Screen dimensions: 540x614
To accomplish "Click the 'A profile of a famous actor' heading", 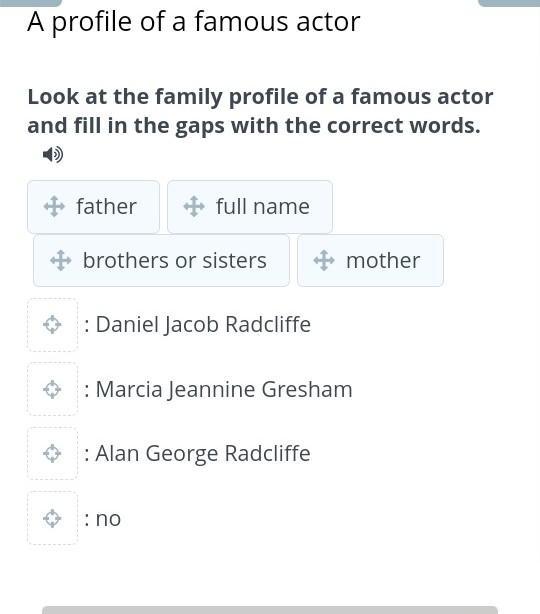I will 194,22.
